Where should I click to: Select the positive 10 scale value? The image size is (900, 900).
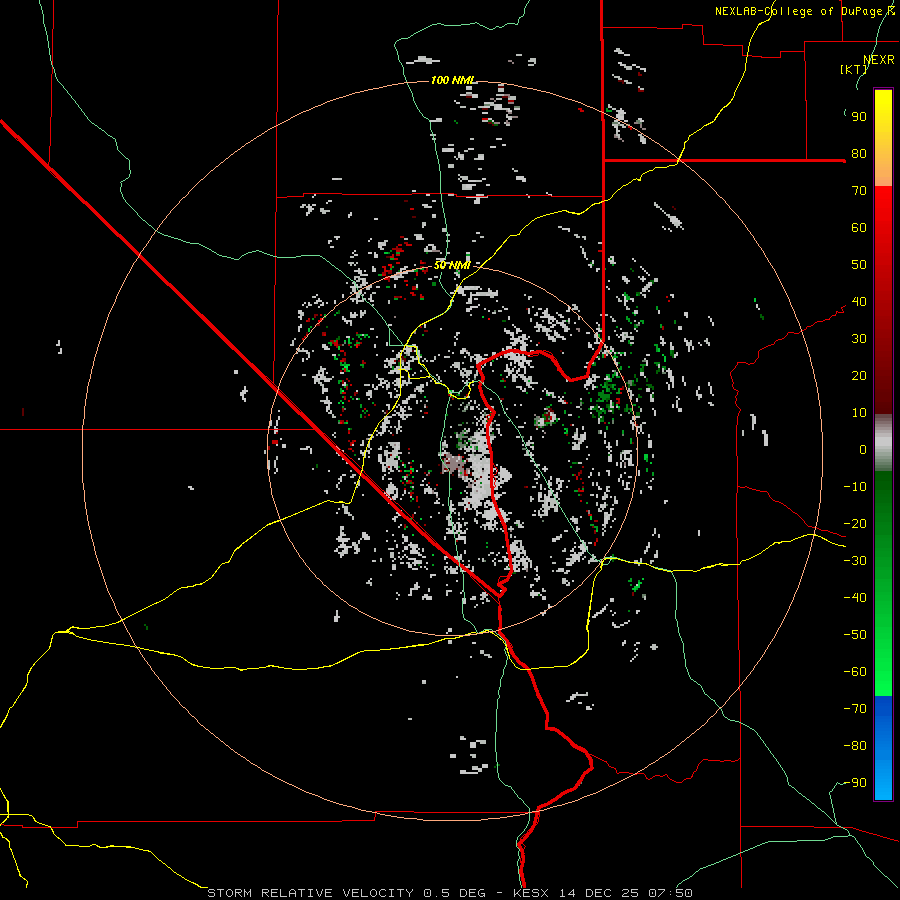point(859,413)
